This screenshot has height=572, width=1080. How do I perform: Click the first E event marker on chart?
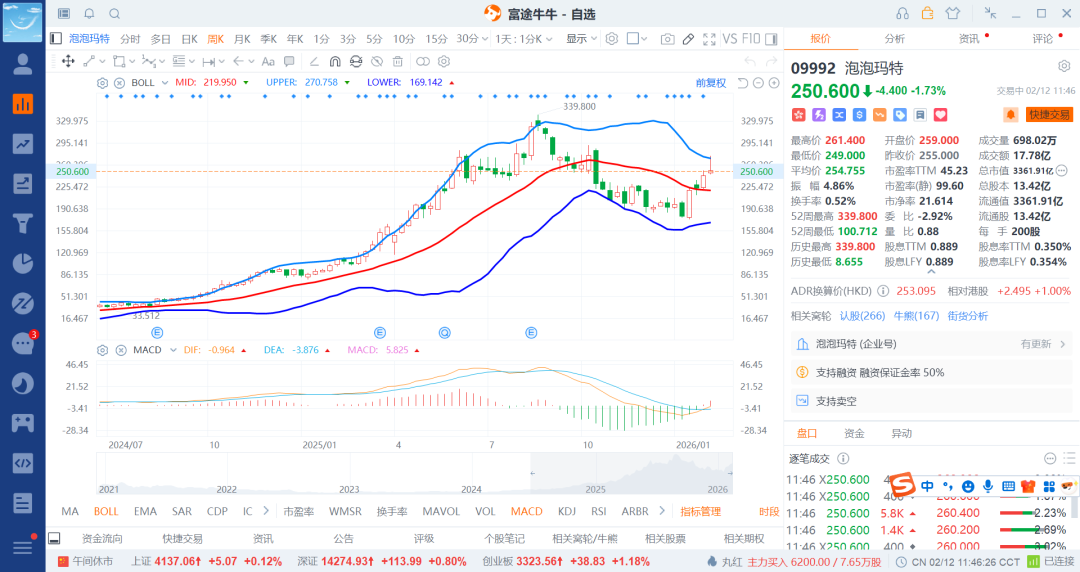(x=157, y=333)
